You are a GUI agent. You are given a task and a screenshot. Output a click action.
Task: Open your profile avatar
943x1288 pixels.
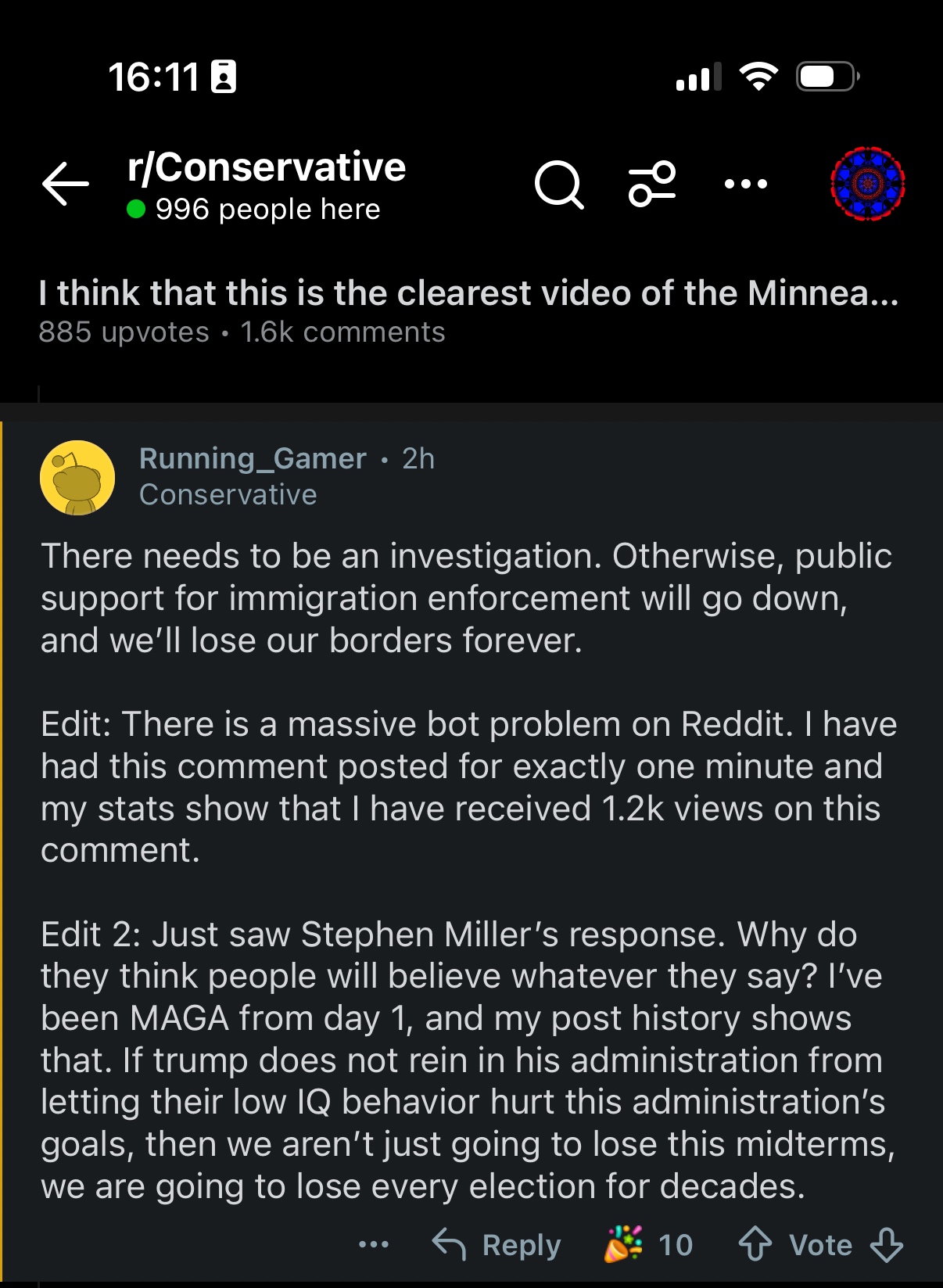coord(867,184)
